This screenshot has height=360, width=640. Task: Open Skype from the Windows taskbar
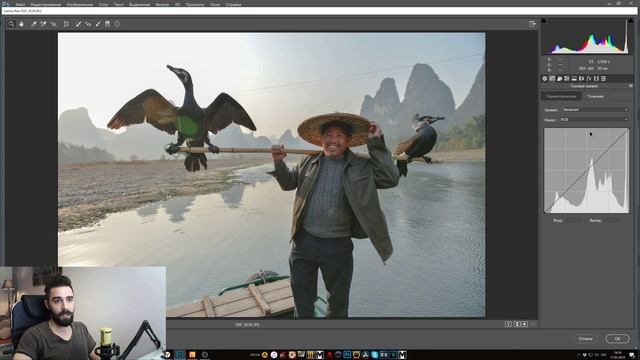[x=374, y=355]
